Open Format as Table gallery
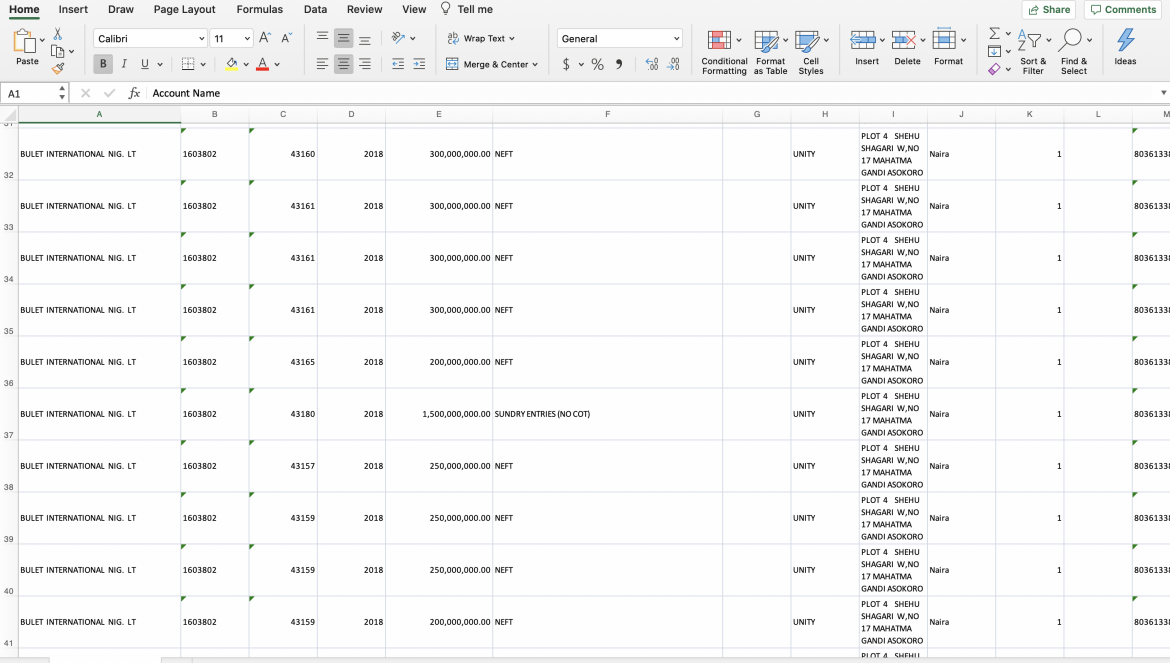Screen dimensions: 1170x663 (770, 53)
